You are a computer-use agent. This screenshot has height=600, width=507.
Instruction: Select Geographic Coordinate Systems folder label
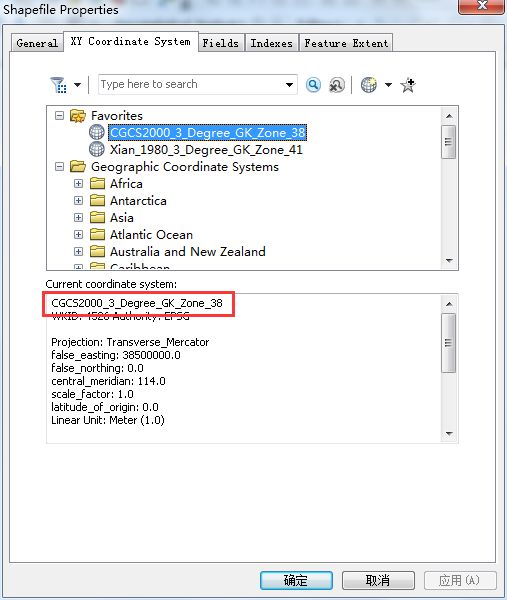click(x=185, y=167)
